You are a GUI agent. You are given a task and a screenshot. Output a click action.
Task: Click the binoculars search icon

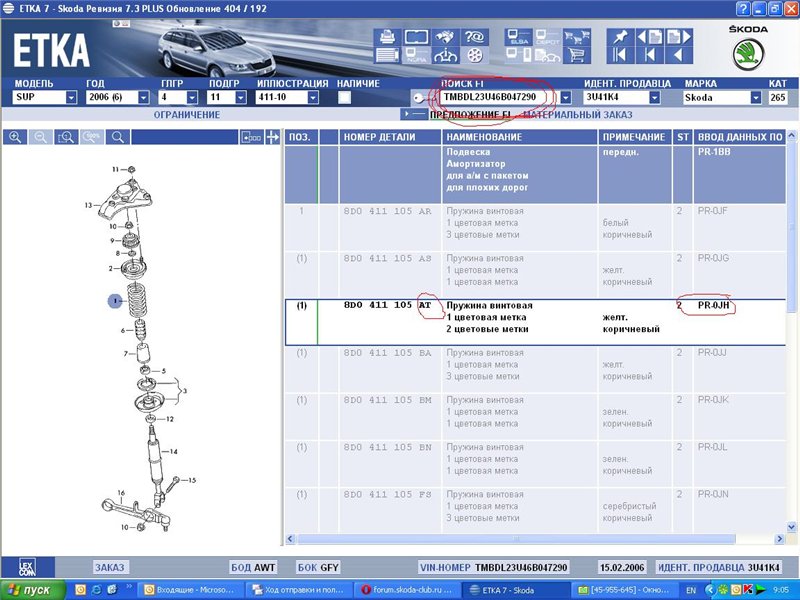[446, 37]
